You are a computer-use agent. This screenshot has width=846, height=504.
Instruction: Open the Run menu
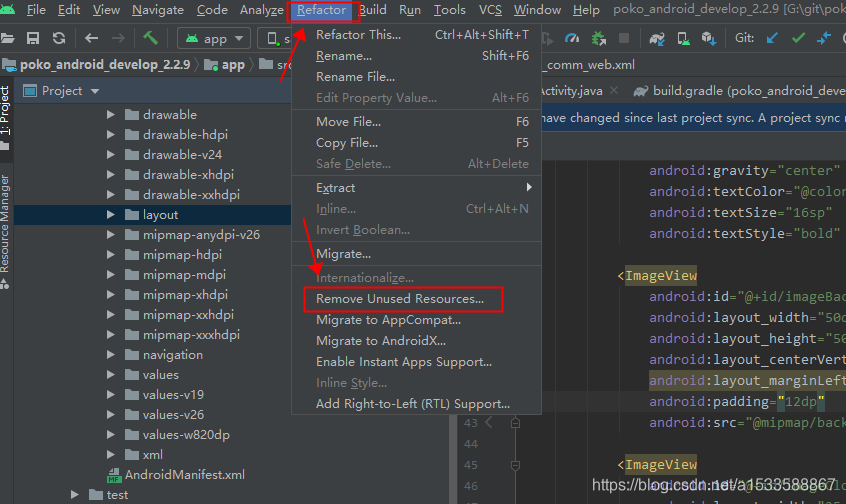[410, 10]
